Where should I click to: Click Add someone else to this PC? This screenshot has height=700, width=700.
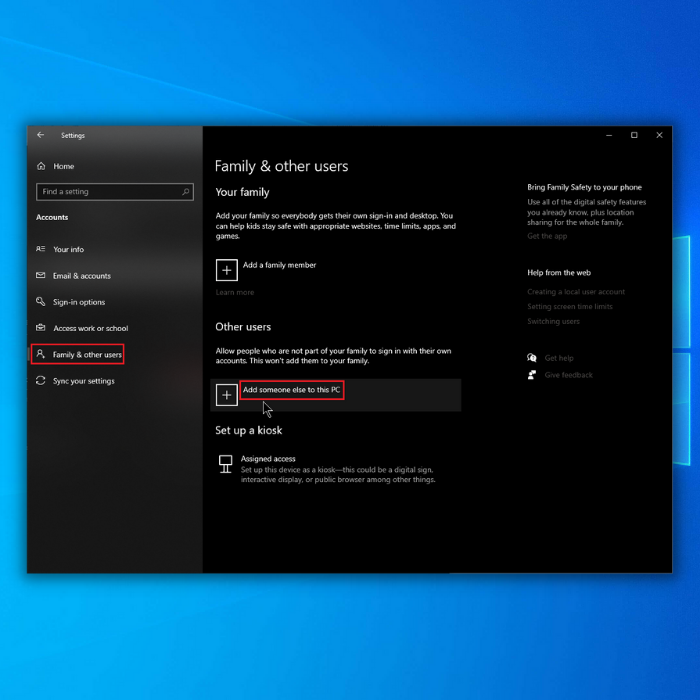[x=292, y=390]
